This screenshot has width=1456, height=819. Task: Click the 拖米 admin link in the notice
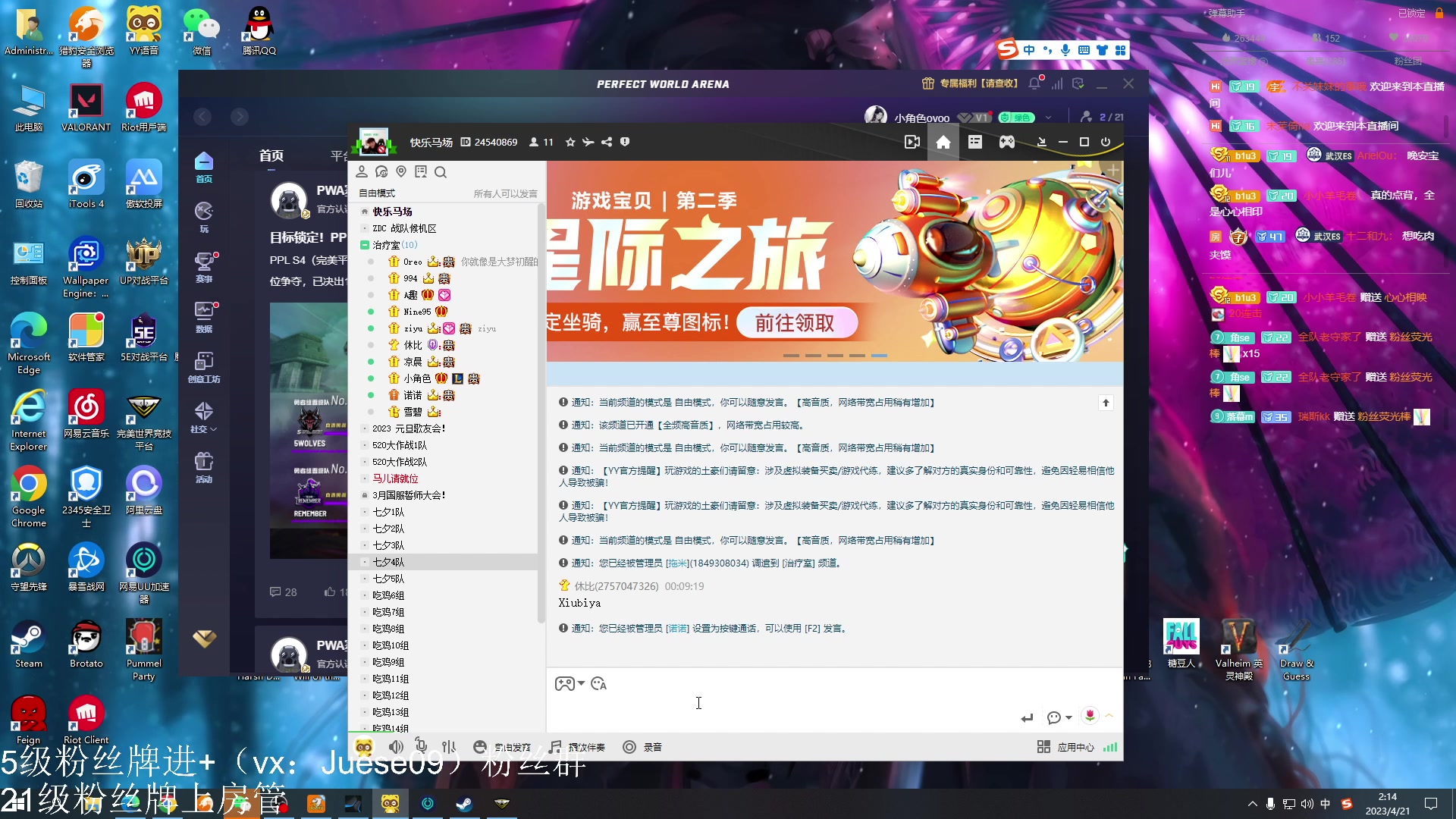click(677, 563)
